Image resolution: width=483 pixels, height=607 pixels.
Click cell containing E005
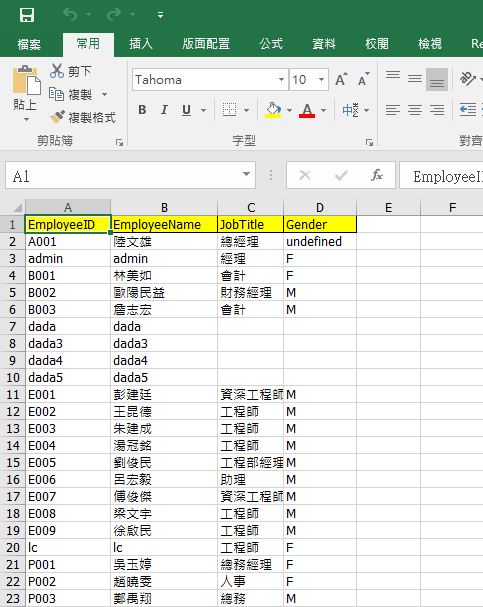(x=68, y=463)
